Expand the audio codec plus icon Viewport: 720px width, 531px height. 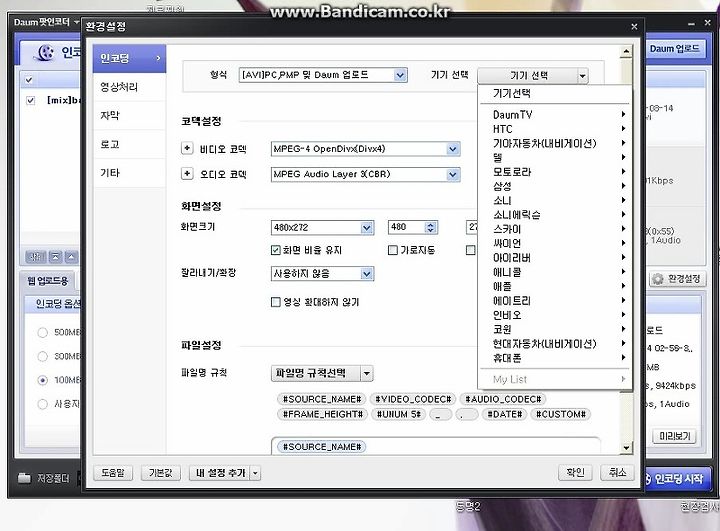(187, 174)
